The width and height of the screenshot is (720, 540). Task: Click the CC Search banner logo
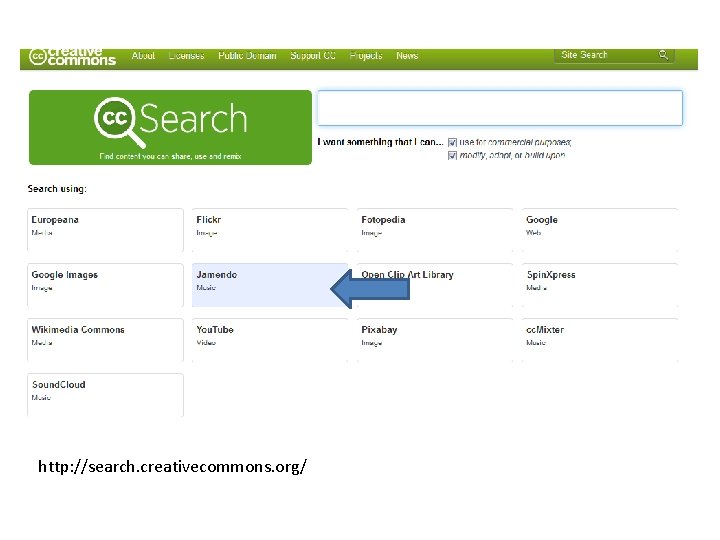(170, 127)
